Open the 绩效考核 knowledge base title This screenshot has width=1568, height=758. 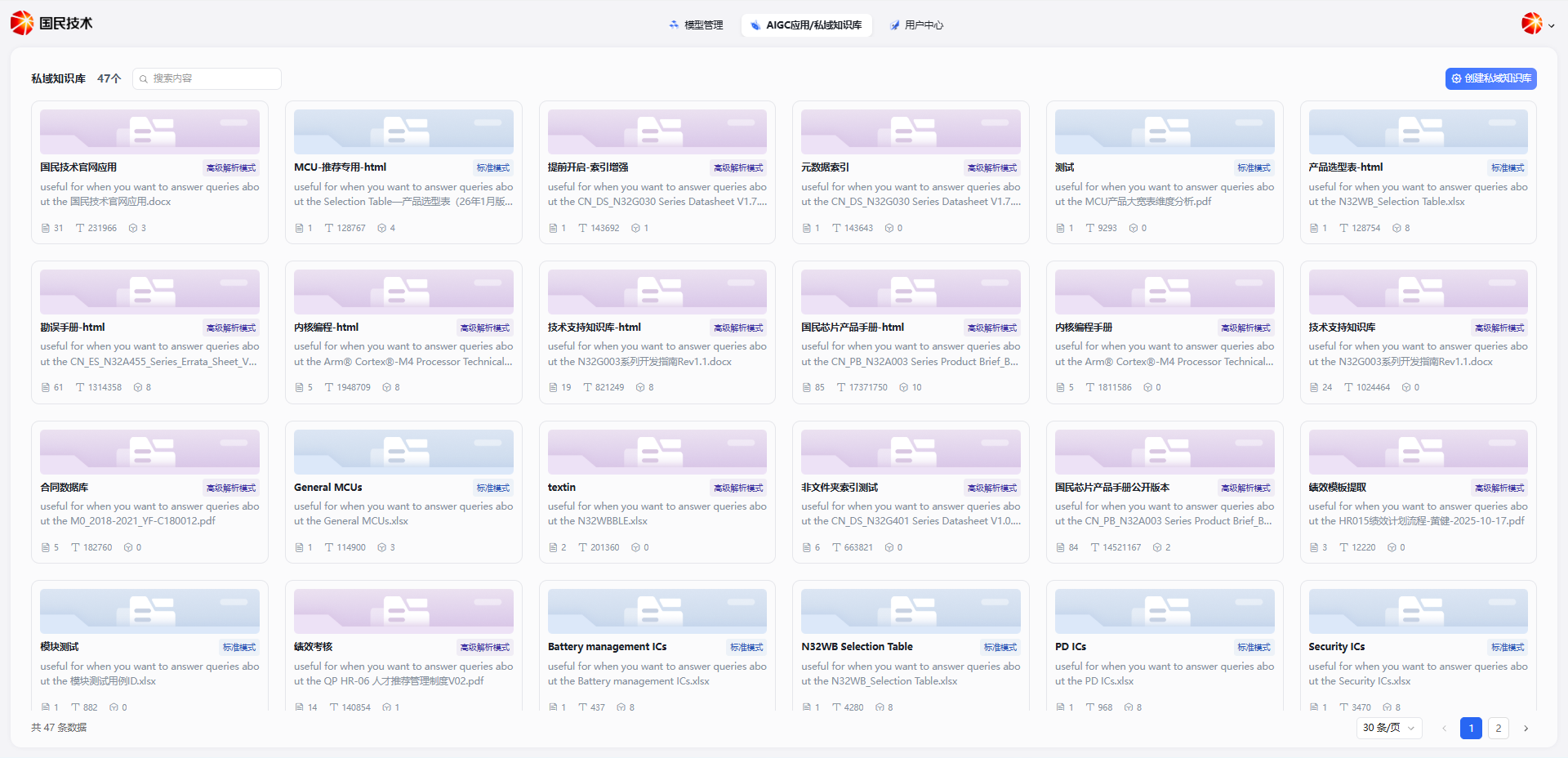(314, 647)
